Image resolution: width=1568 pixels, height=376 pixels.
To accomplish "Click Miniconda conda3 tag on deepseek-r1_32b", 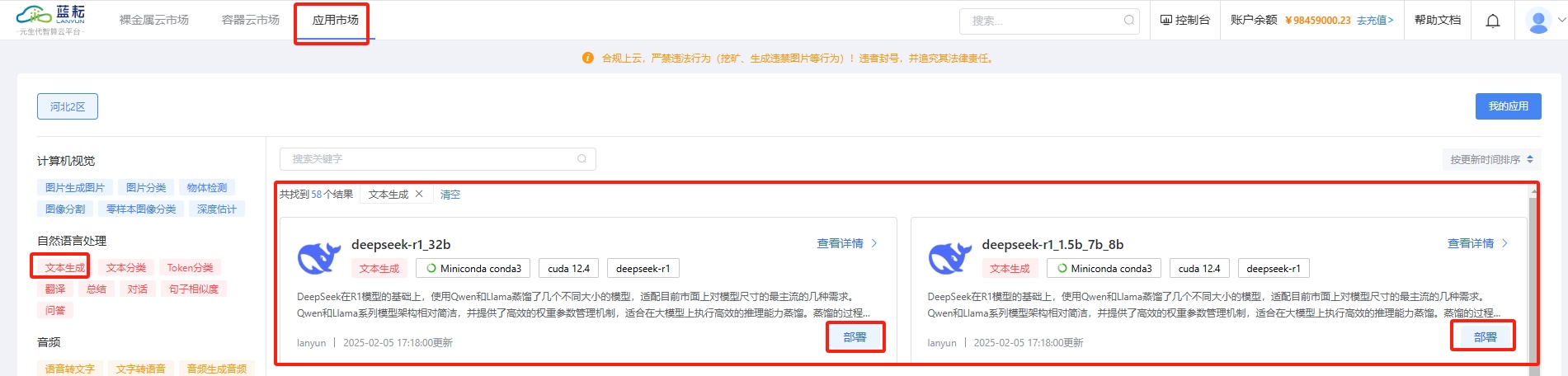I will [x=474, y=268].
